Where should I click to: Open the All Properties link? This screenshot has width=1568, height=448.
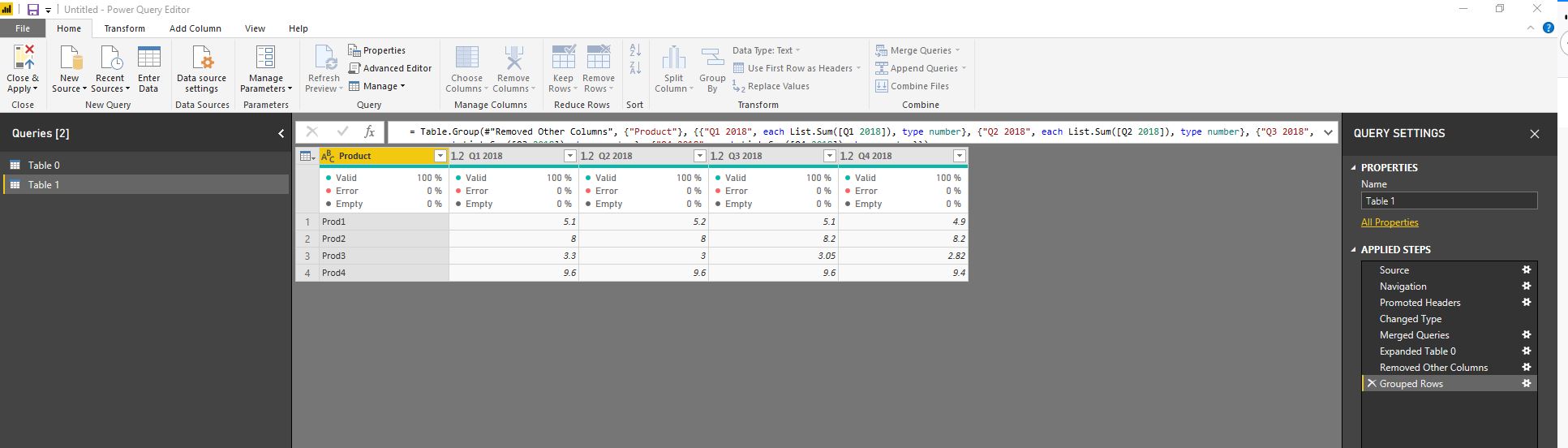[x=1390, y=222]
